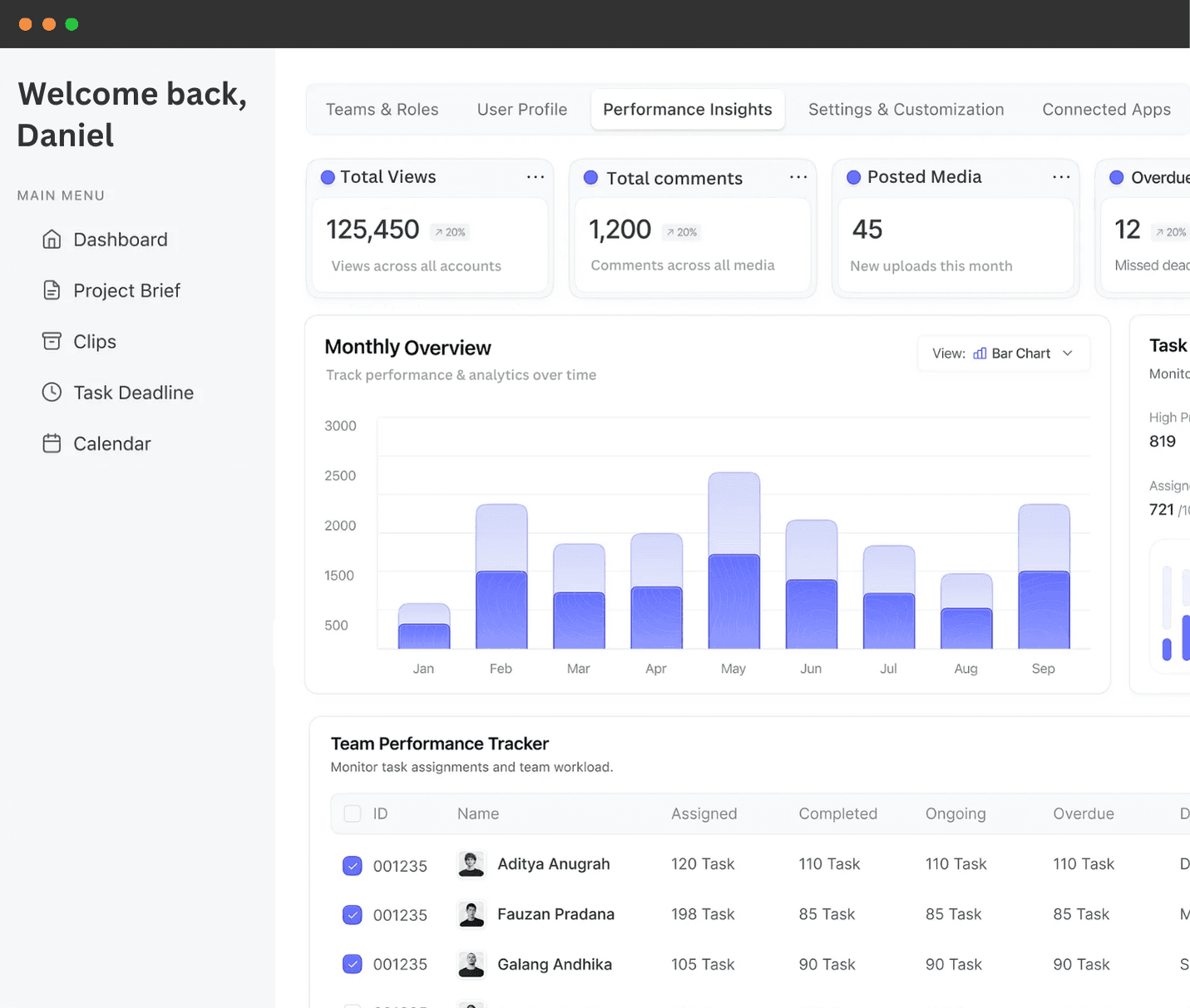Select the Project Brief document icon

pyautogui.click(x=52, y=290)
